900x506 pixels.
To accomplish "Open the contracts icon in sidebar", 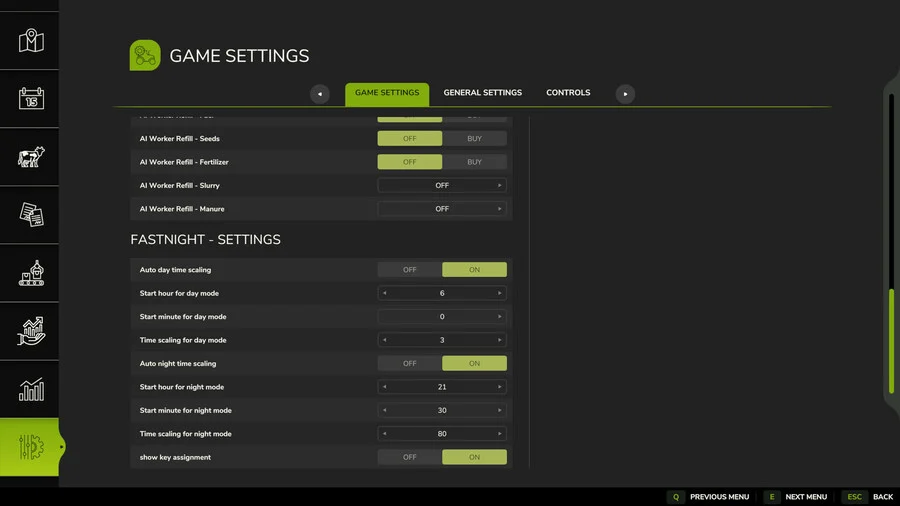I will (32, 215).
